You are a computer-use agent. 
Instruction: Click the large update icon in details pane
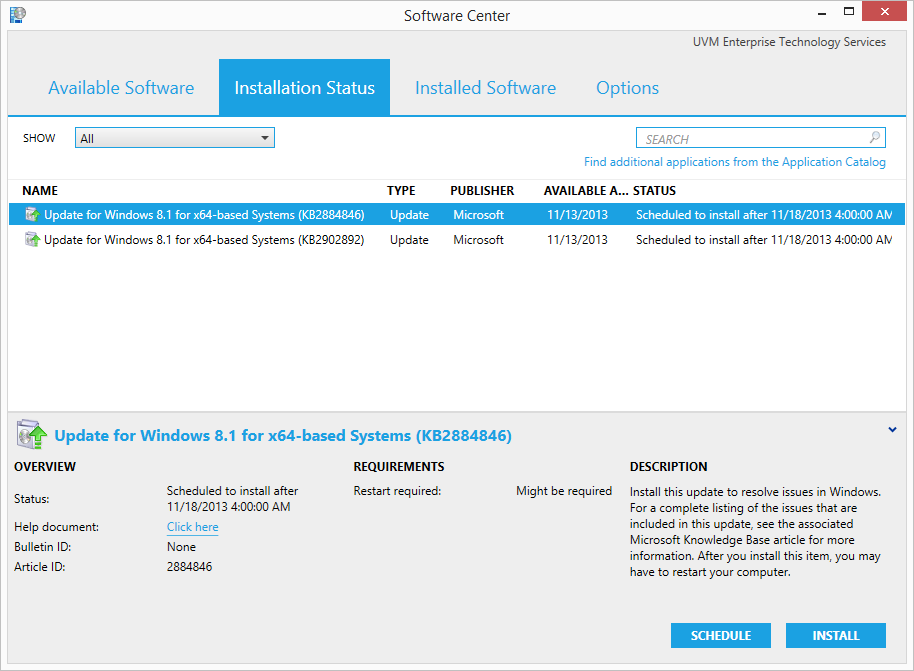[x=31, y=434]
